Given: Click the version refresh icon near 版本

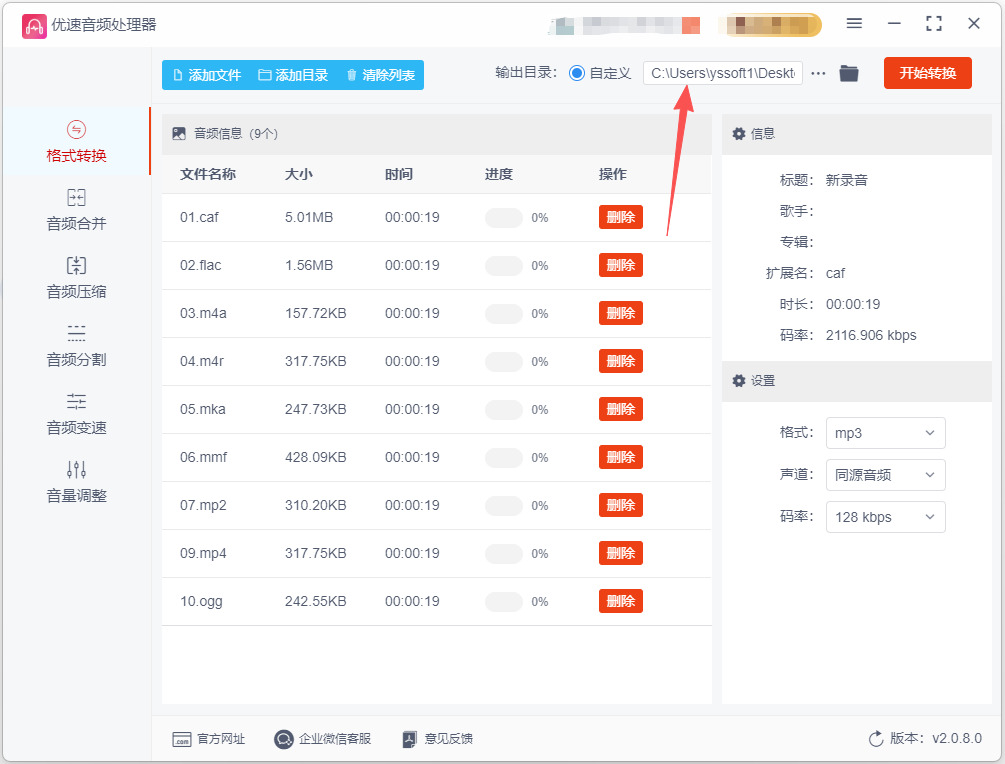Looking at the screenshot, I should pyautogui.click(x=876, y=739).
